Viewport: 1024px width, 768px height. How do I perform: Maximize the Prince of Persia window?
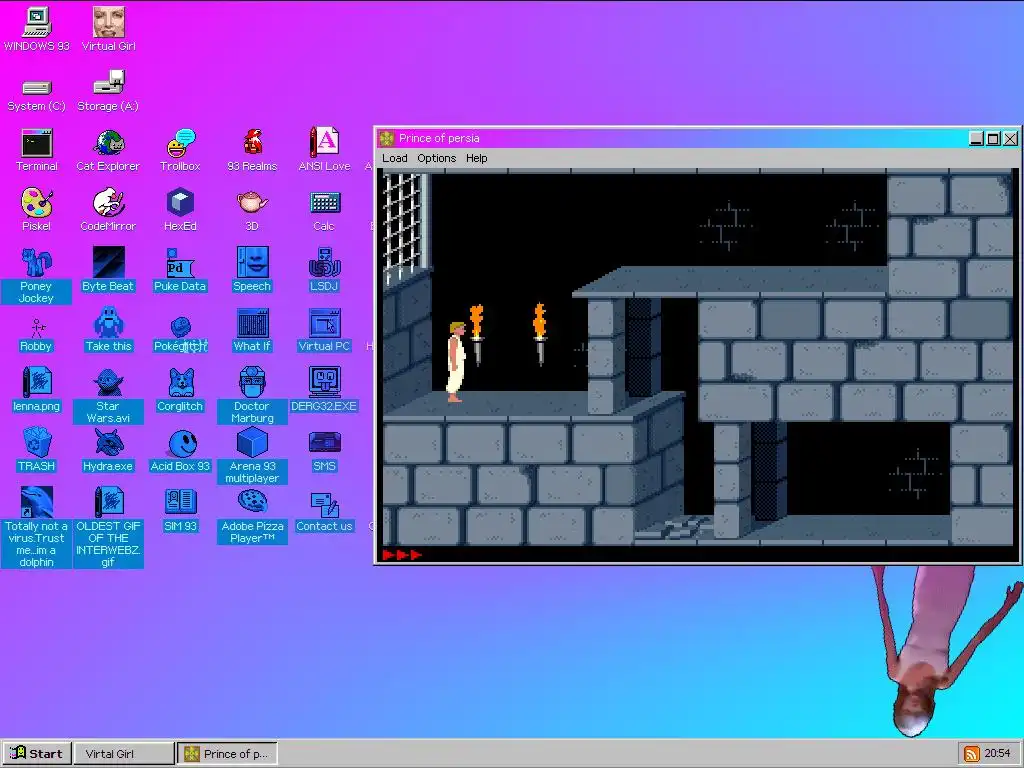click(x=993, y=138)
